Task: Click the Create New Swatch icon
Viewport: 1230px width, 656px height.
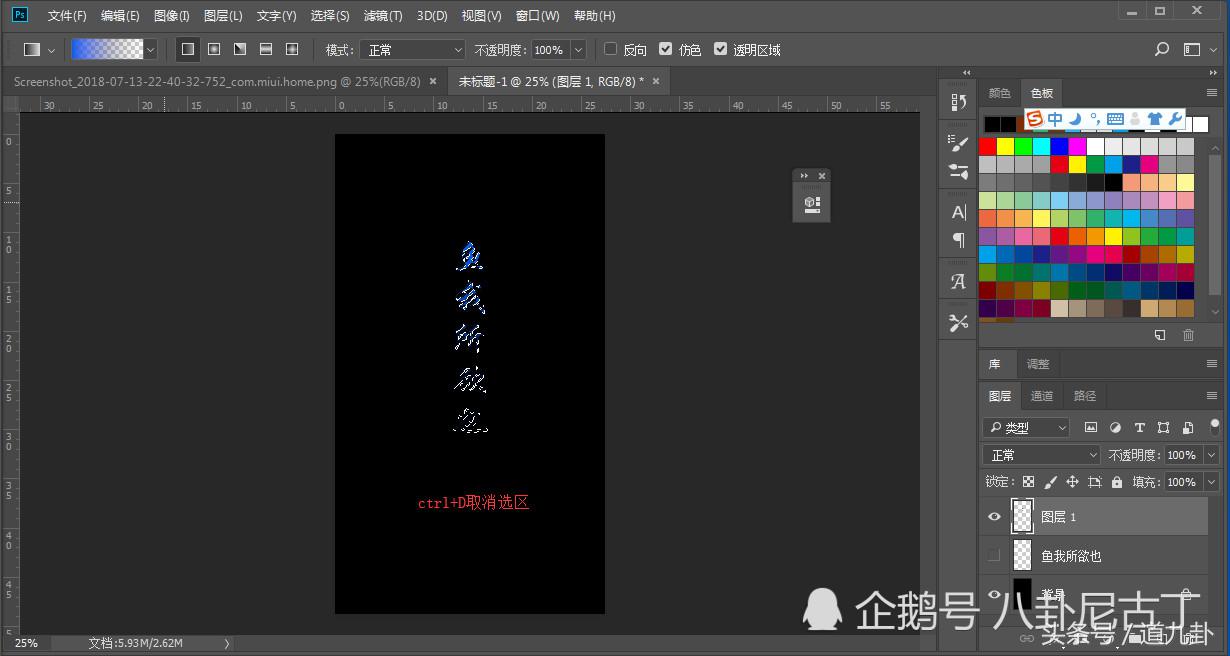Action: pos(1160,335)
